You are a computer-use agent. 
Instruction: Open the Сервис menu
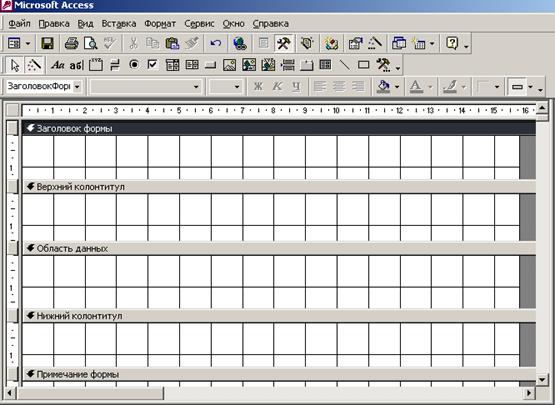pos(199,24)
